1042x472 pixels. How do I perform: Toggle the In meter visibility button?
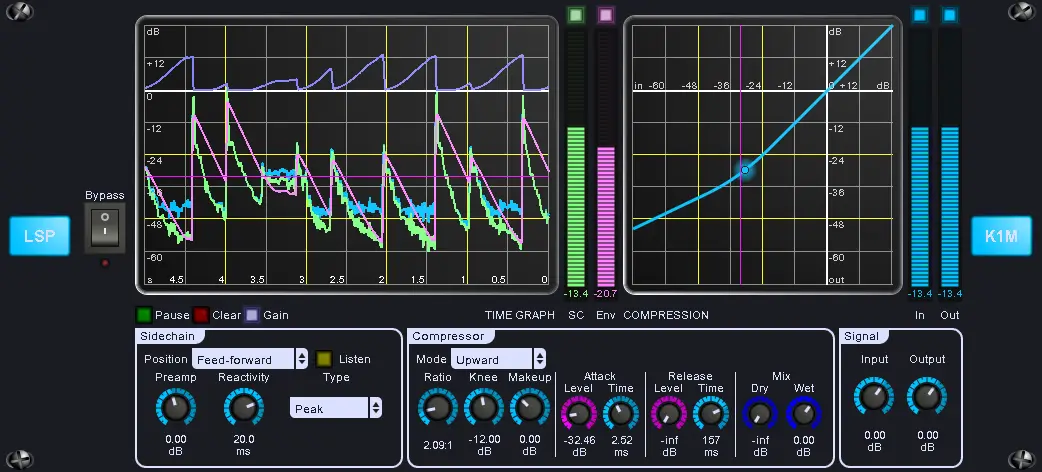[x=920, y=15]
